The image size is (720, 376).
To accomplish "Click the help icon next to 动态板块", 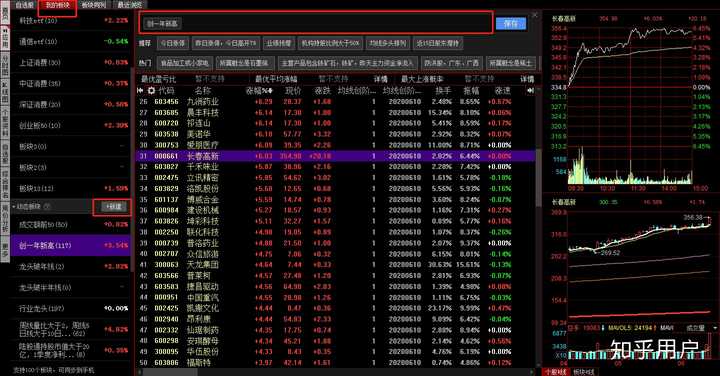I will (46, 207).
